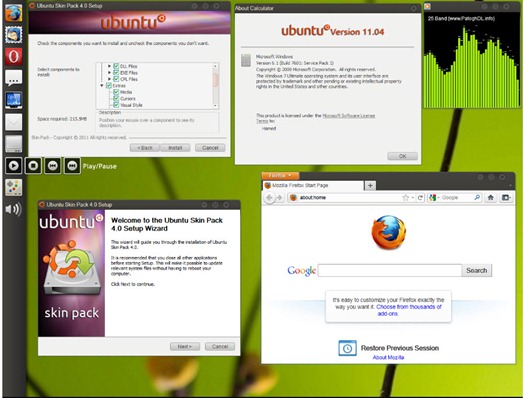Click the Firefox back arrow button
The image size is (524, 398).
click(269, 198)
